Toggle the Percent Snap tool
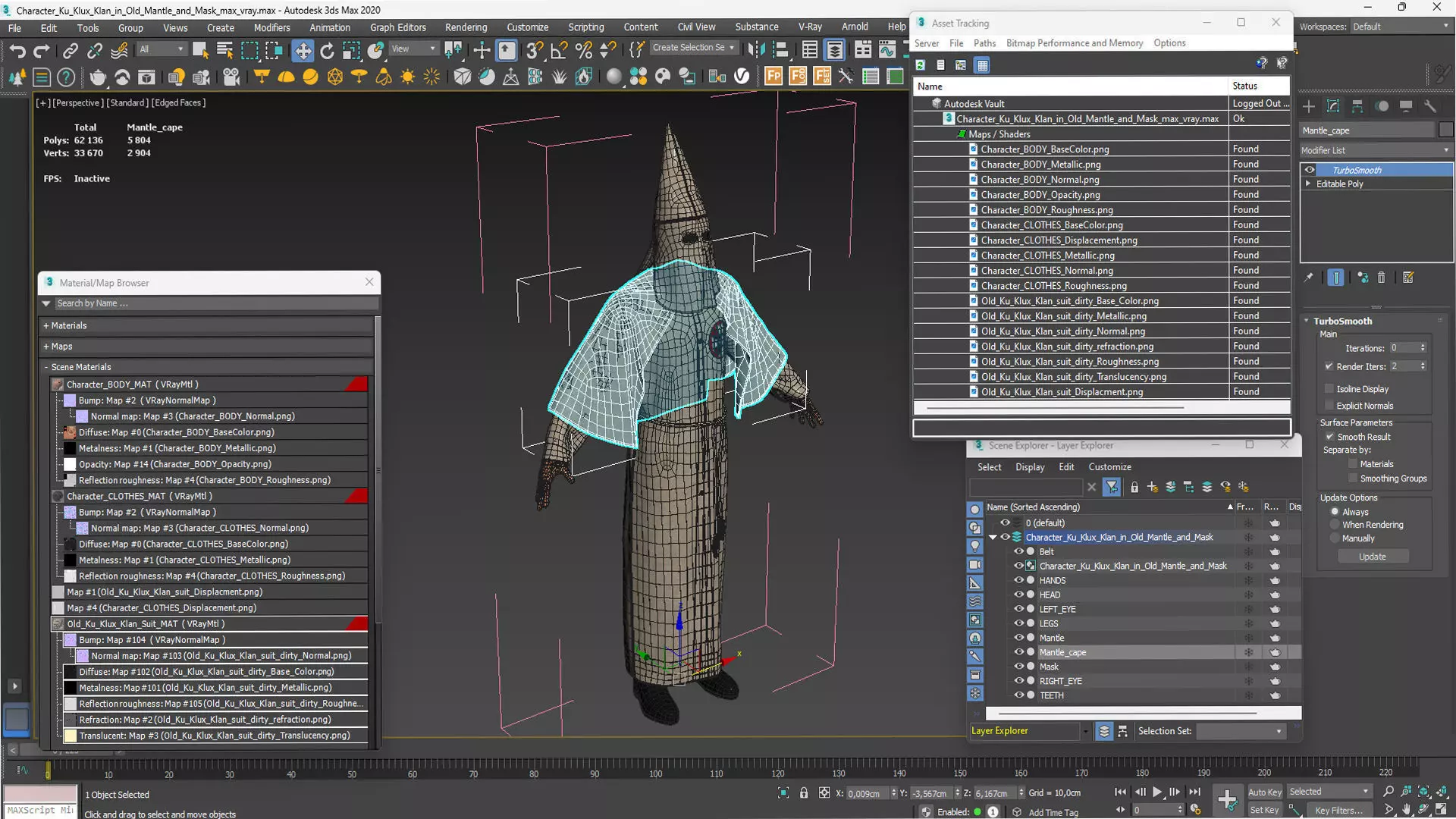This screenshot has width=1456, height=819. [x=584, y=51]
